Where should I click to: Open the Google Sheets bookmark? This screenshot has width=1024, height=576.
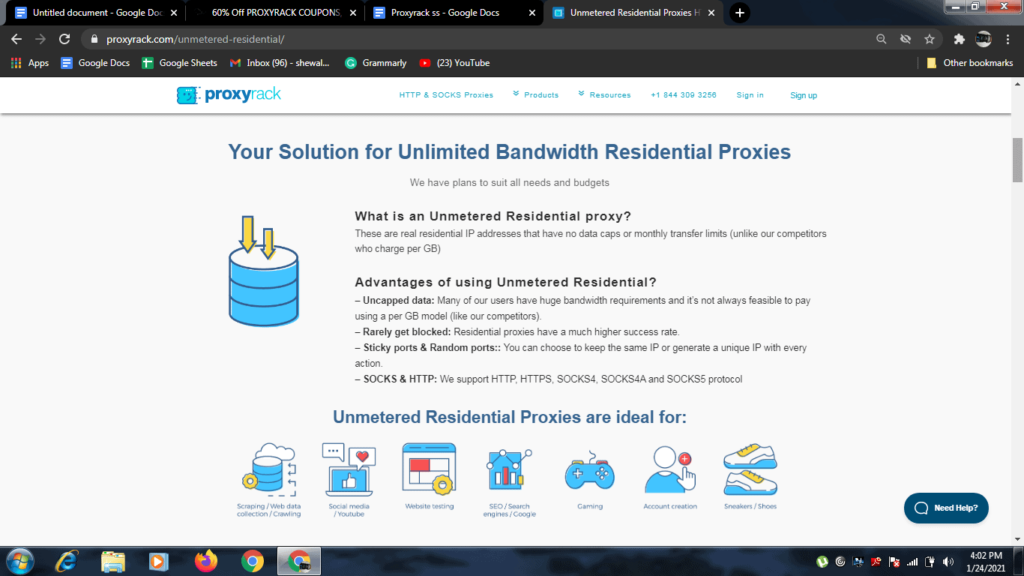(180, 63)
